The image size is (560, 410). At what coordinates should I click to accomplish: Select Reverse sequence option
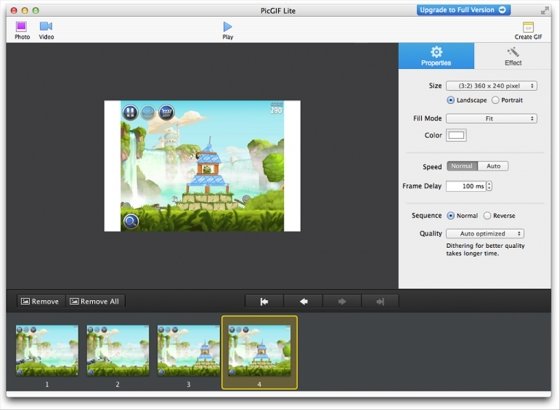(x=487, y=216)
